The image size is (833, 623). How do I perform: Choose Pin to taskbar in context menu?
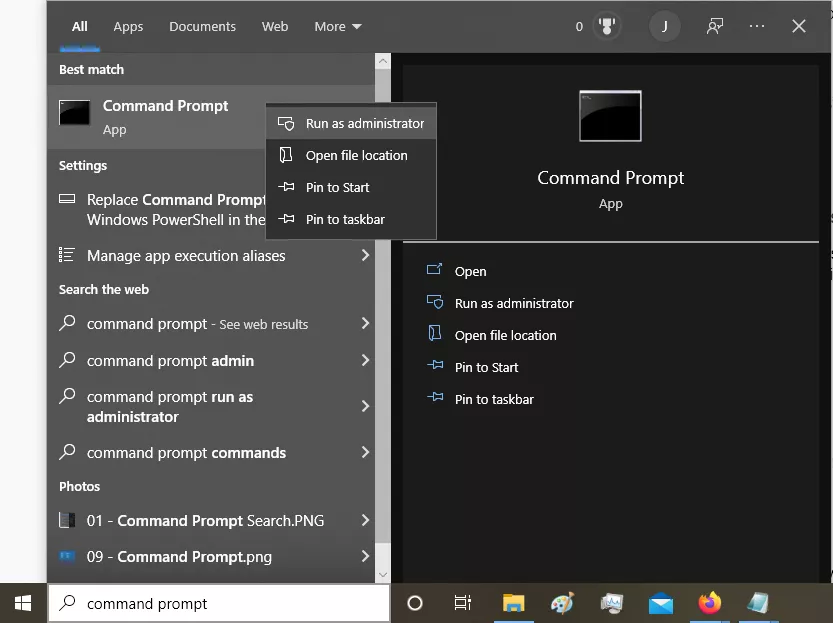344,220
